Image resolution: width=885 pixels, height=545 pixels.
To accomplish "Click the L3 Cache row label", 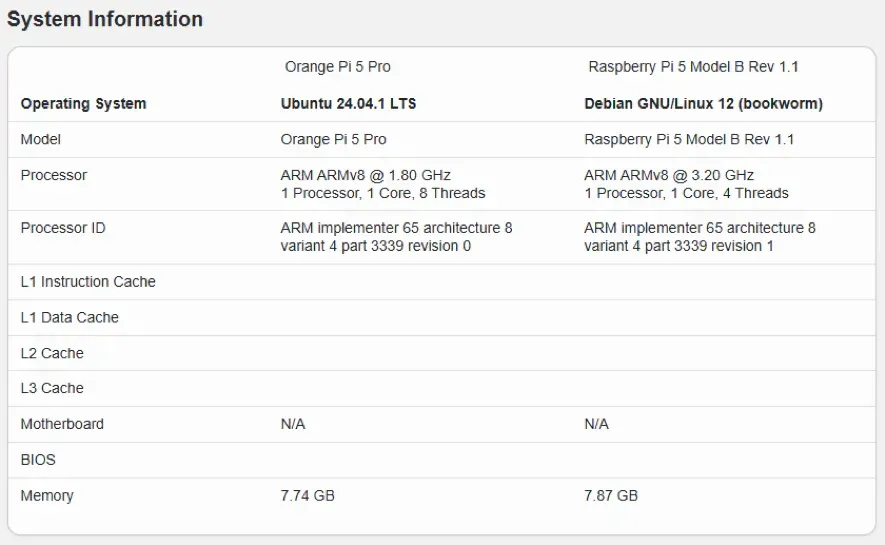I will tap(52, 388).
